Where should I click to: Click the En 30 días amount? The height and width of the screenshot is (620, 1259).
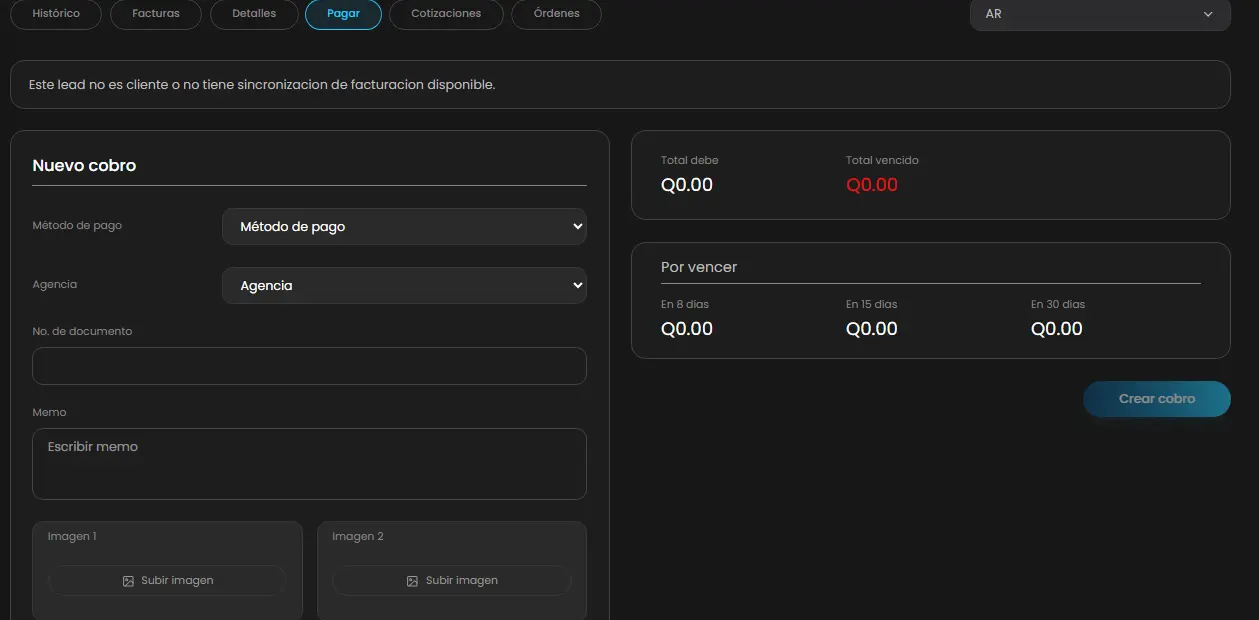pyautogui.click(x=1057, y=329)
